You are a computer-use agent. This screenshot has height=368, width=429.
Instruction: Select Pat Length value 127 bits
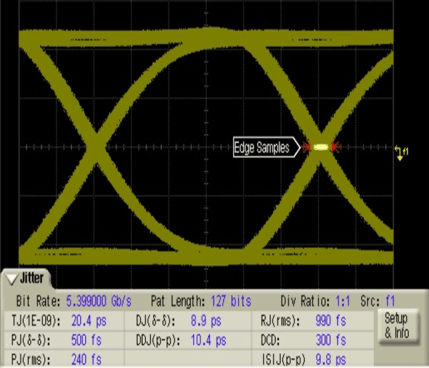click(231, 301)
